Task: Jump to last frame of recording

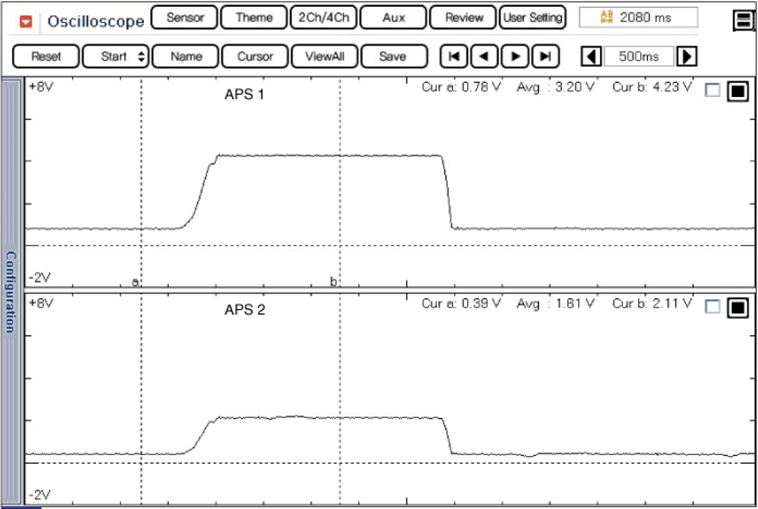Action: (x=544, y=57)
